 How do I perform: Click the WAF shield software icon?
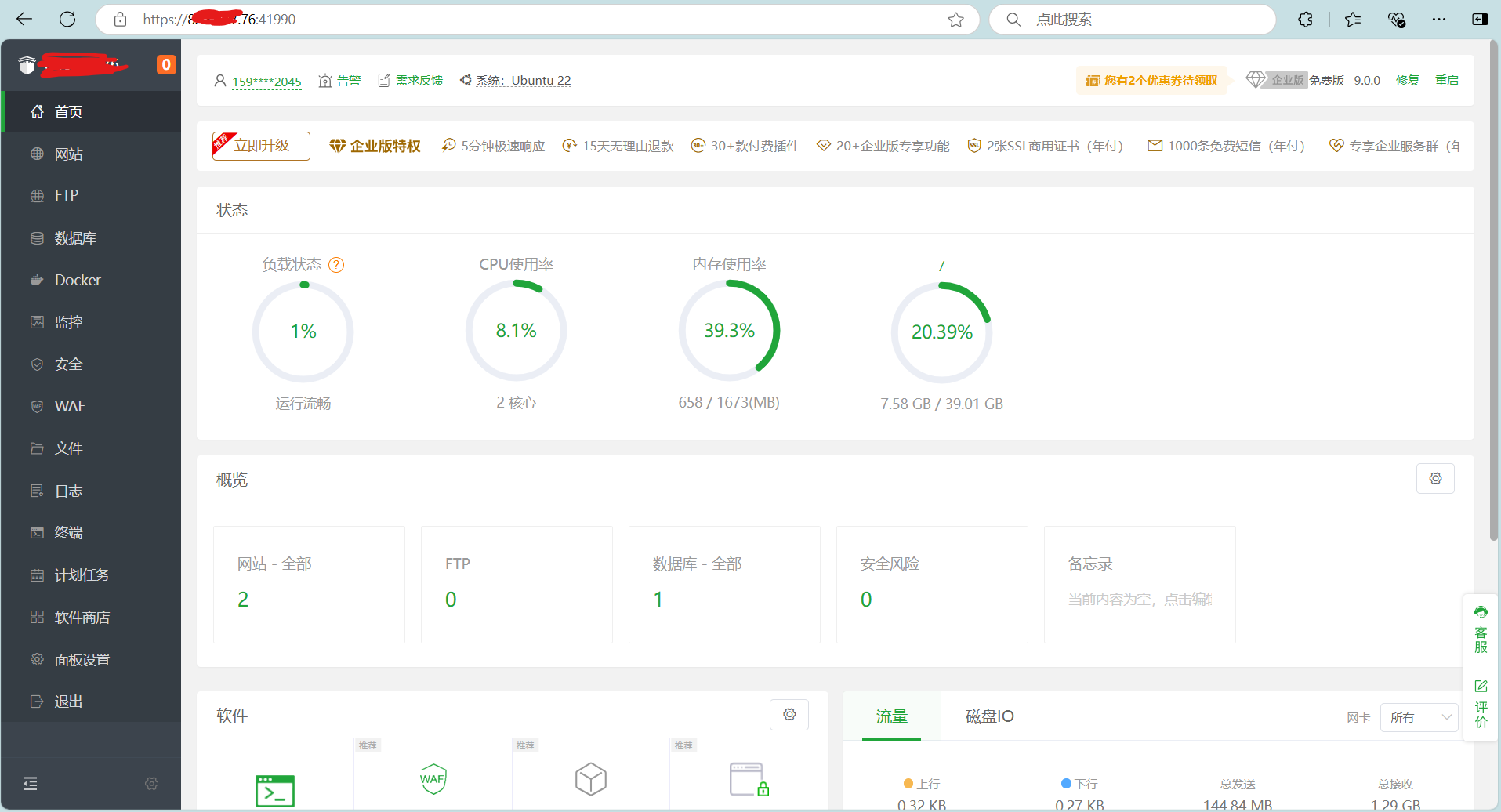[x=433, y=779]
